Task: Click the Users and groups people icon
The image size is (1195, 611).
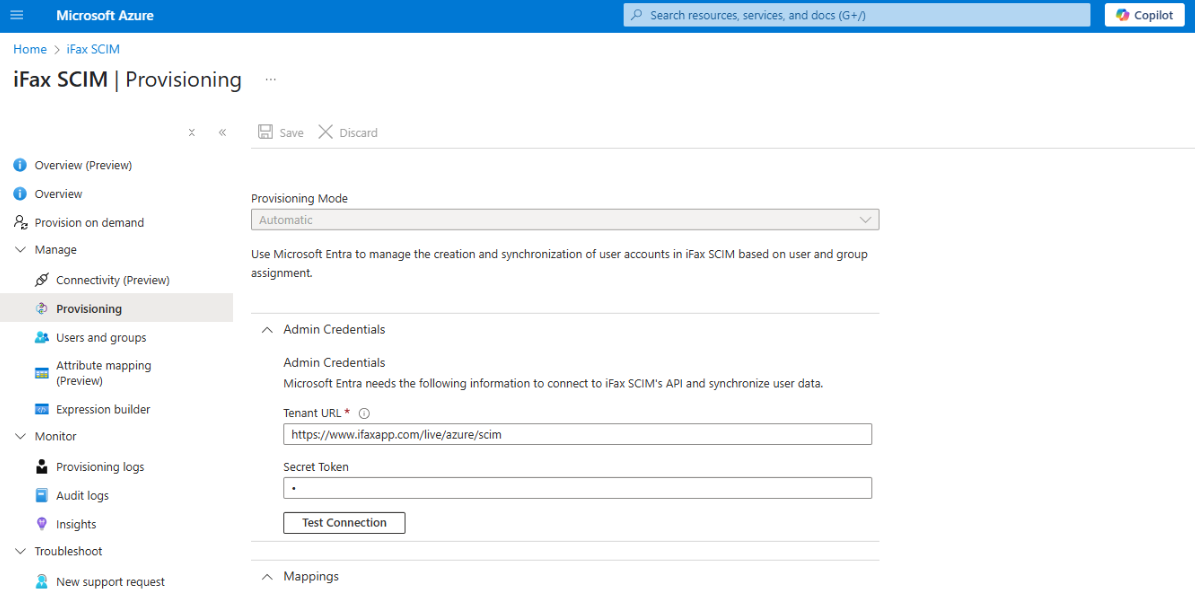Action: pyautogui.click(x=42, y=337)
